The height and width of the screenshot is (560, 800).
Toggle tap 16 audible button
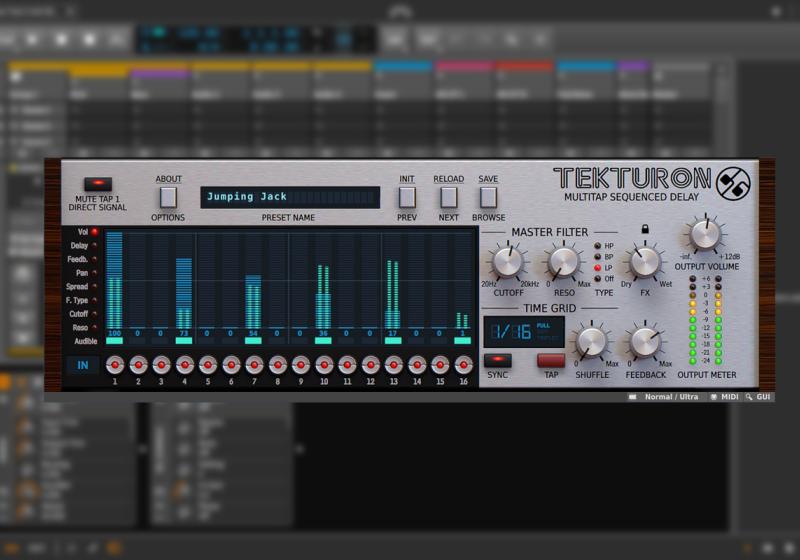462,341
